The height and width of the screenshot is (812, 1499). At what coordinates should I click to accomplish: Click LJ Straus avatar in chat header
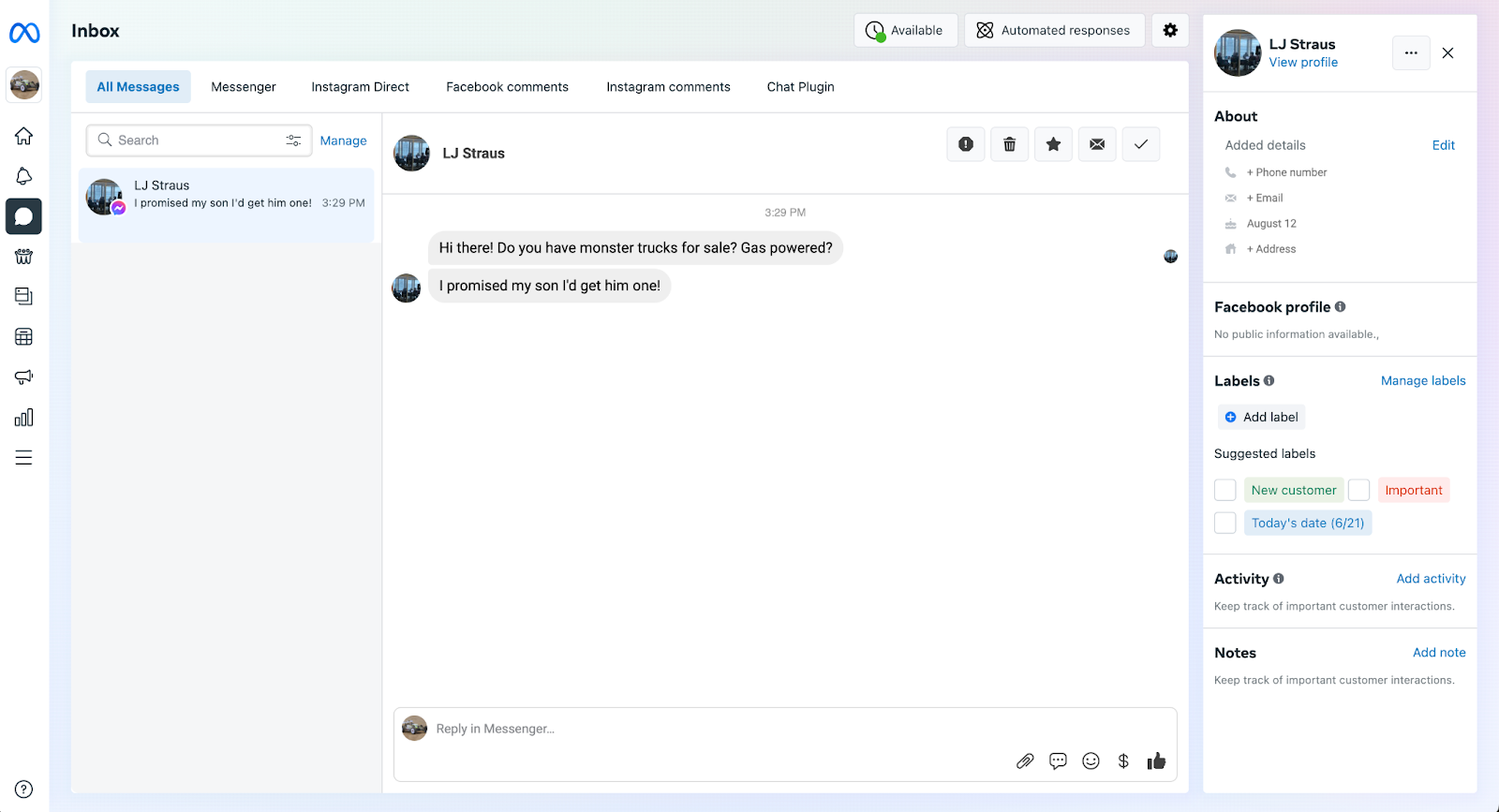click(x=411, y=154)
